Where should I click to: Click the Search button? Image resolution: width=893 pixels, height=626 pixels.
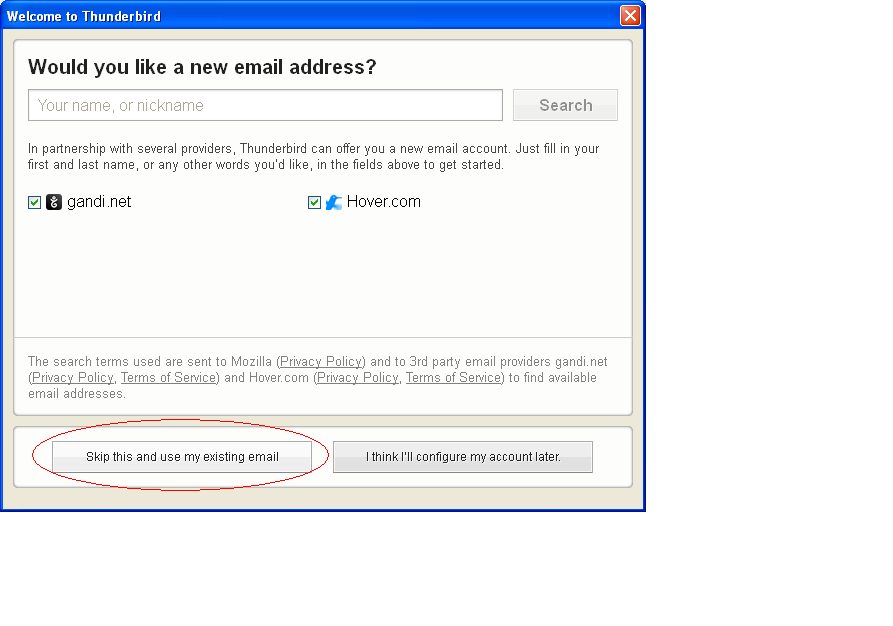566,105
